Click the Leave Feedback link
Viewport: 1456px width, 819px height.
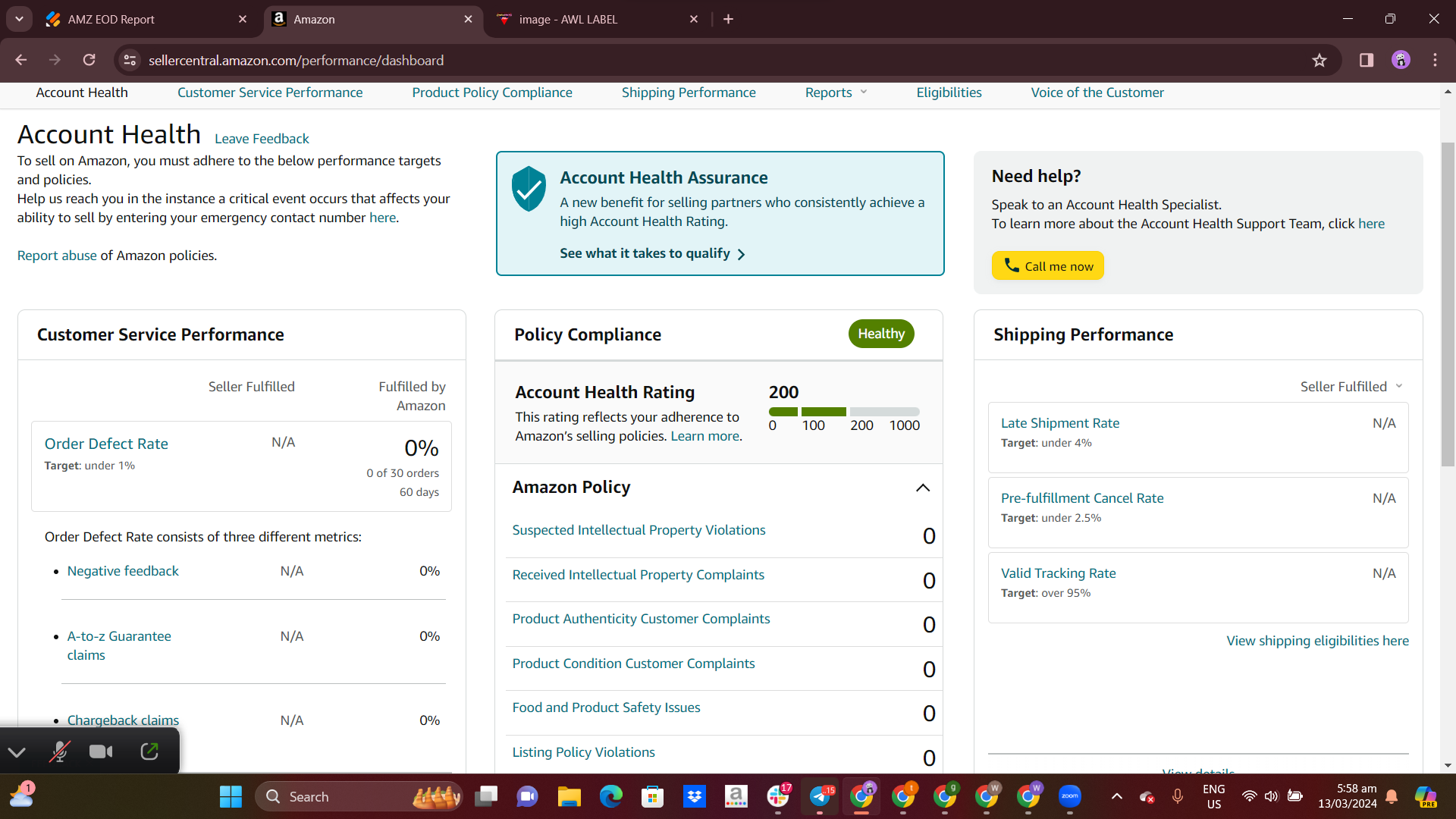click(x=262, y=139)
